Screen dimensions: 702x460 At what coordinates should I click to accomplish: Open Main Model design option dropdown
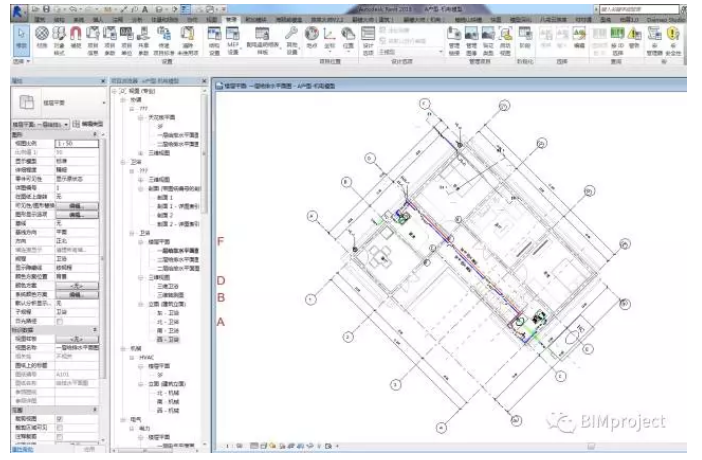point(411,52)
